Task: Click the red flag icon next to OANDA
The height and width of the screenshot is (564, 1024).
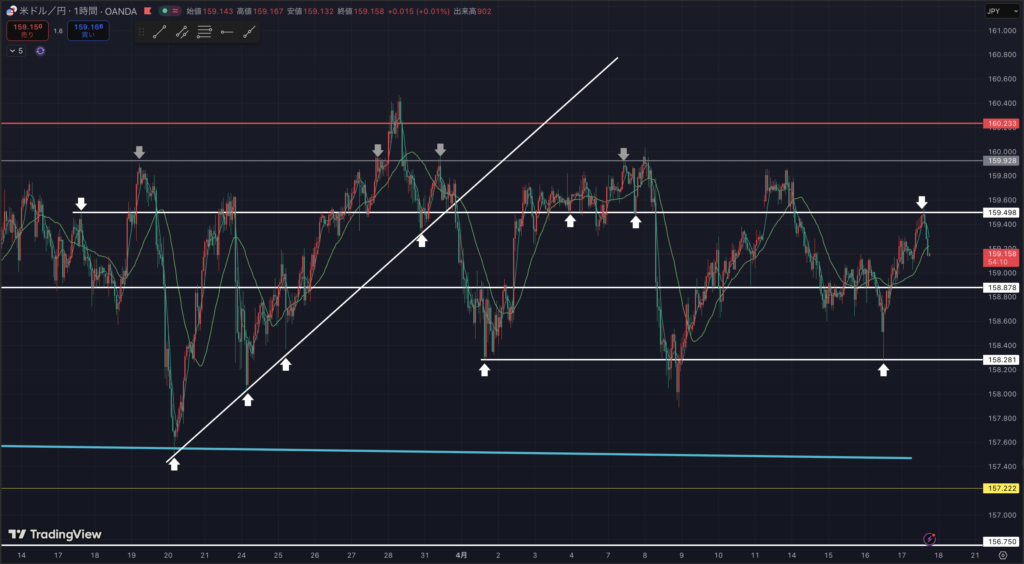Action: point(148,11)
